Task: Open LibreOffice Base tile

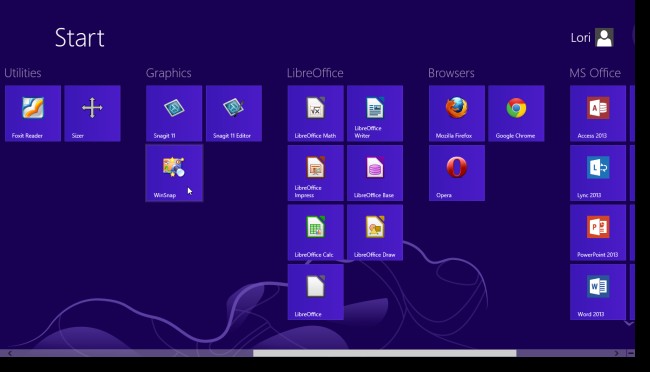Action: [x=375, y=173]
